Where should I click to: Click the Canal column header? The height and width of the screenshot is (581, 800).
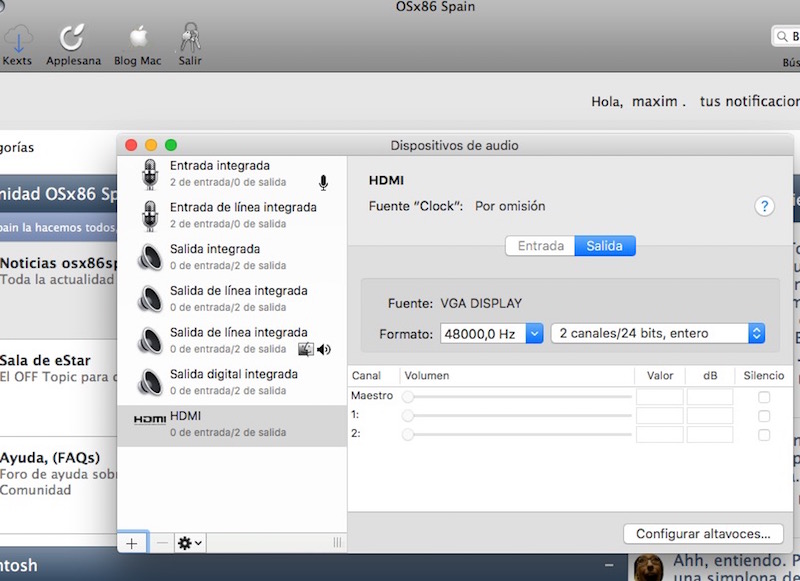(366, 375)
